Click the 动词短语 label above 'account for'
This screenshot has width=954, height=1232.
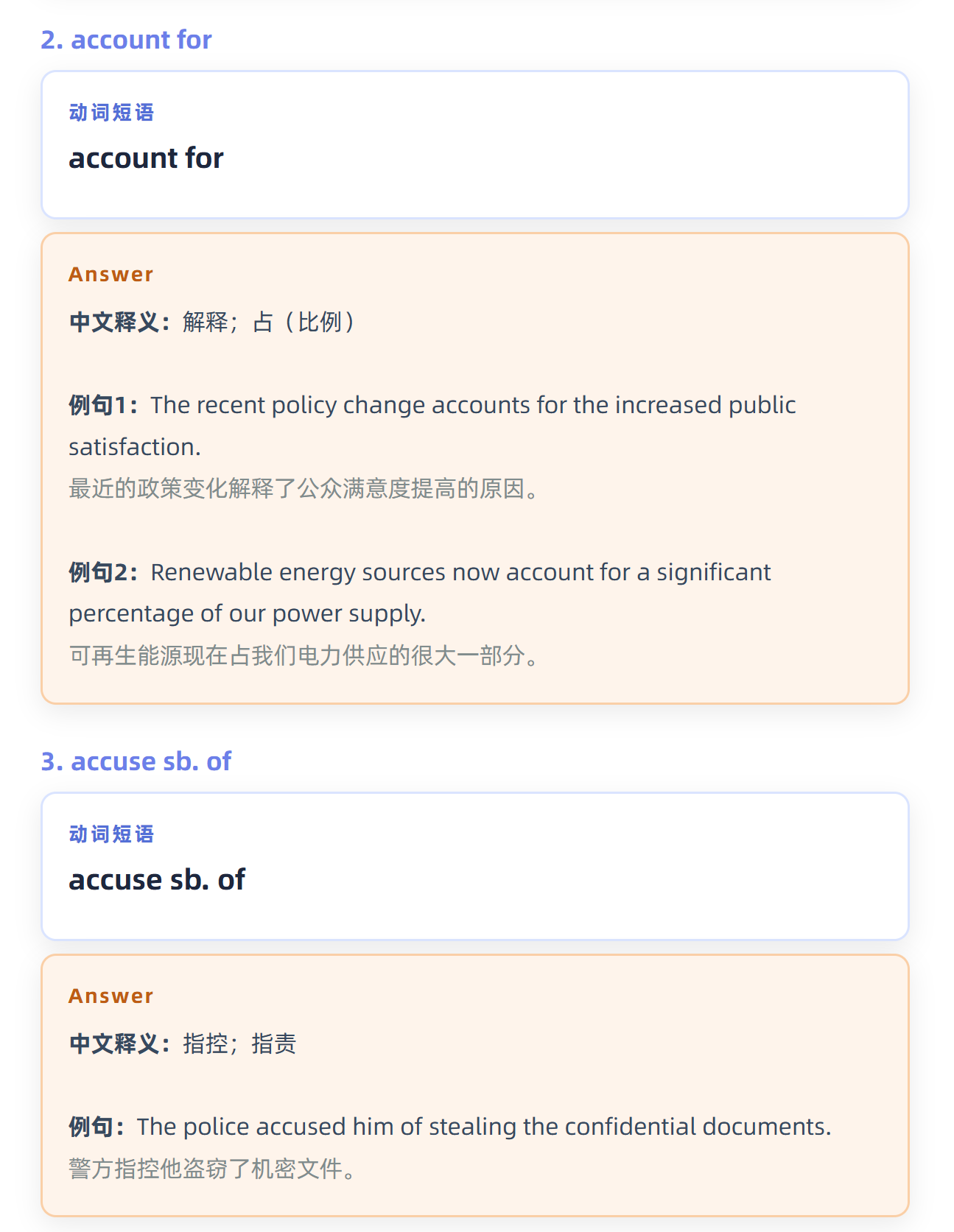tap(111, 113)
